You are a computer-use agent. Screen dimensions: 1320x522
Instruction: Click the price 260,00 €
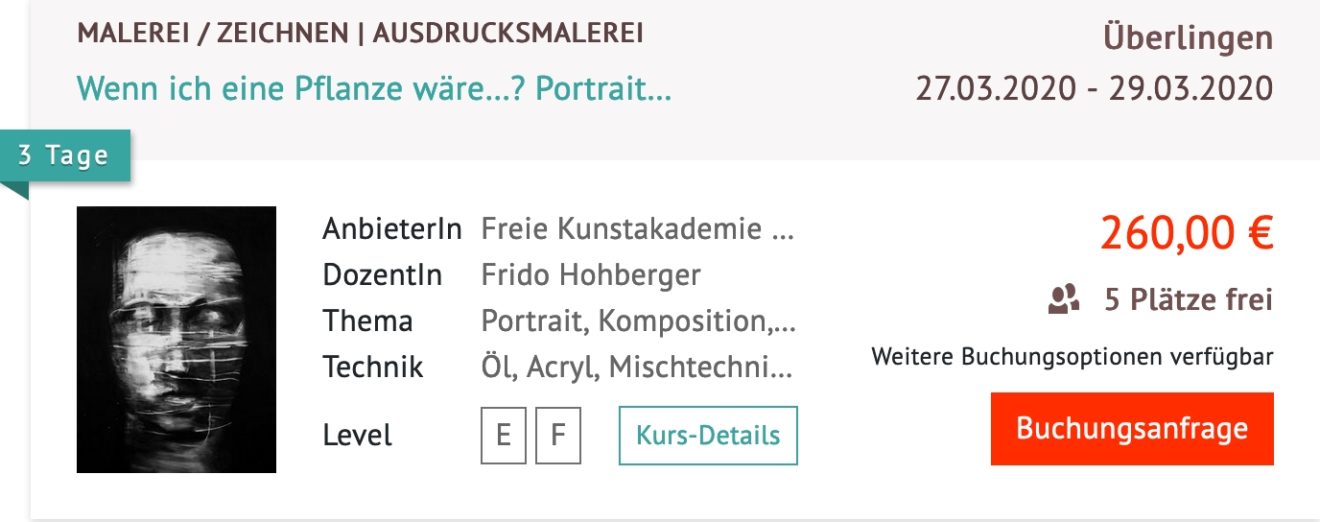pyautogui.click(x=1186, y=235)
